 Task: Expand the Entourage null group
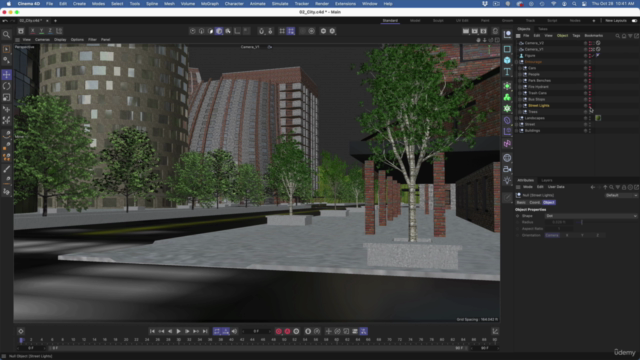point(517,62)
